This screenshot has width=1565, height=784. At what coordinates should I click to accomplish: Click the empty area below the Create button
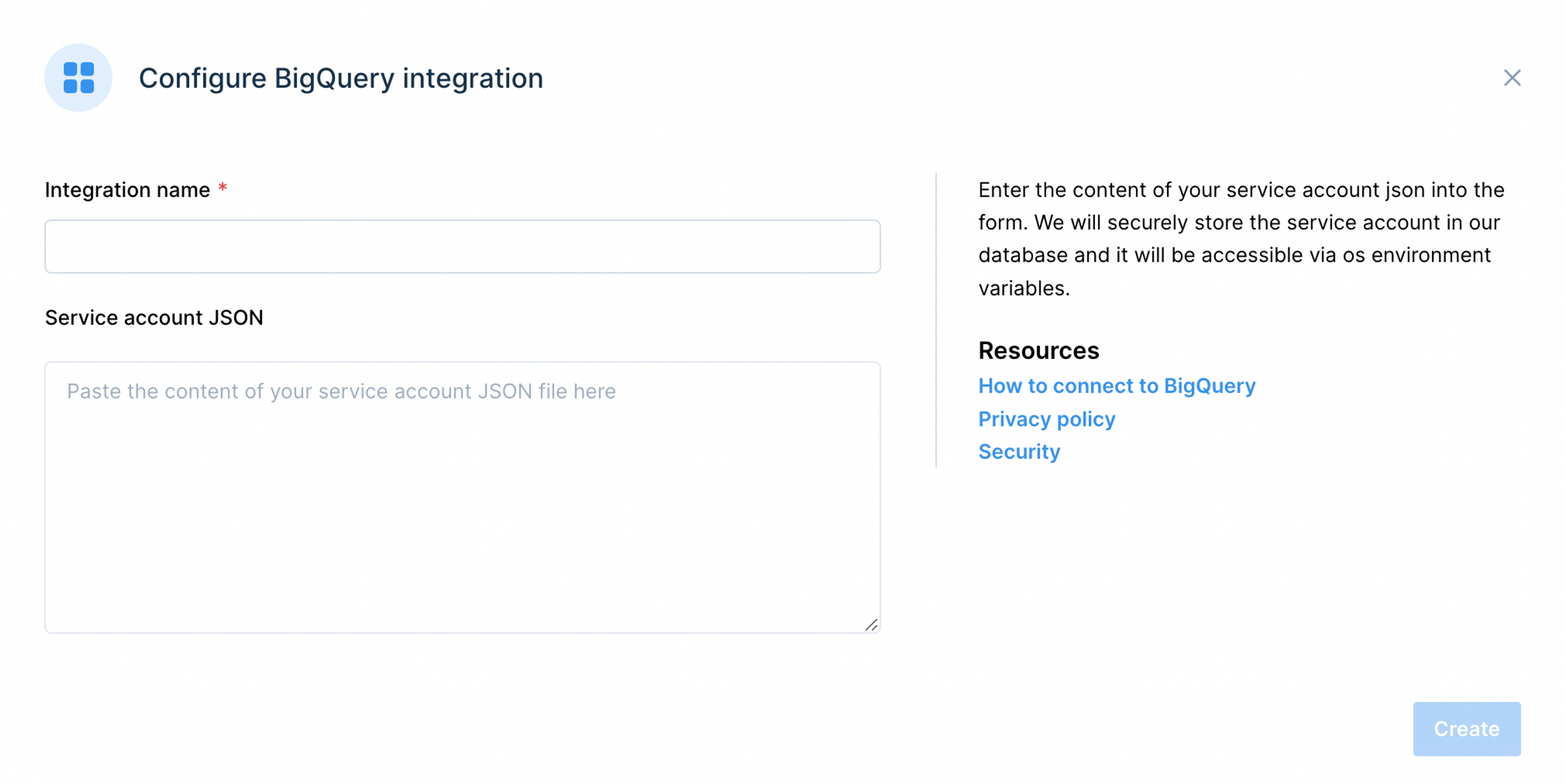coord(1467,774)
